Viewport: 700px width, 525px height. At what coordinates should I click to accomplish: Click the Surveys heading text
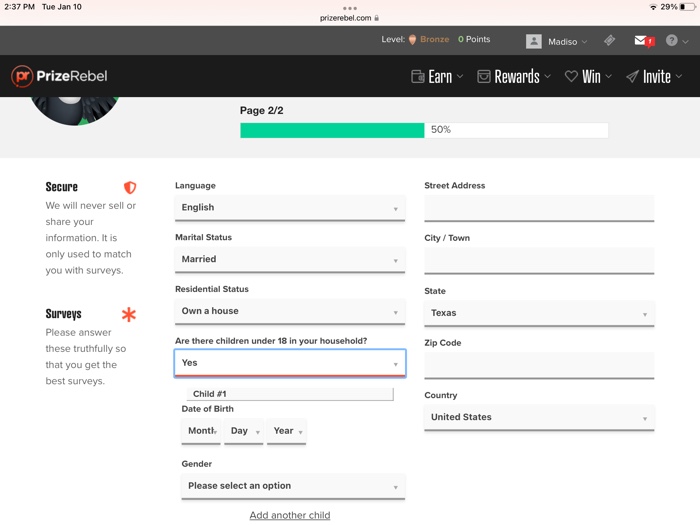click(63, 314)
